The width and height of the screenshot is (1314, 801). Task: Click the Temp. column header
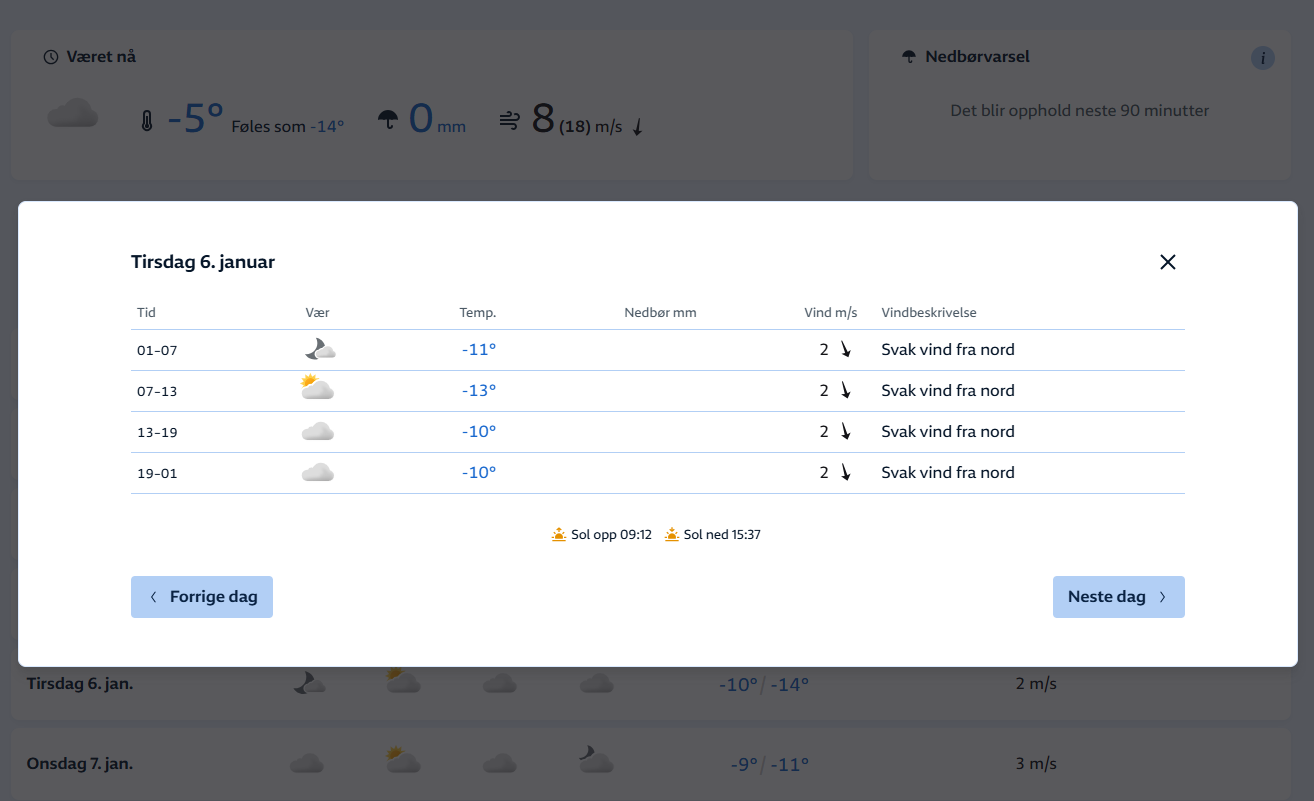click(x=478, y=313)
